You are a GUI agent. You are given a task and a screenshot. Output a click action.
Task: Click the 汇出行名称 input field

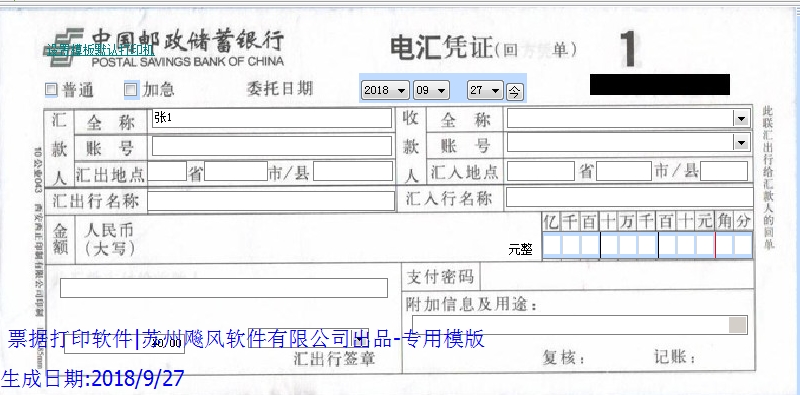pos(271,201)
